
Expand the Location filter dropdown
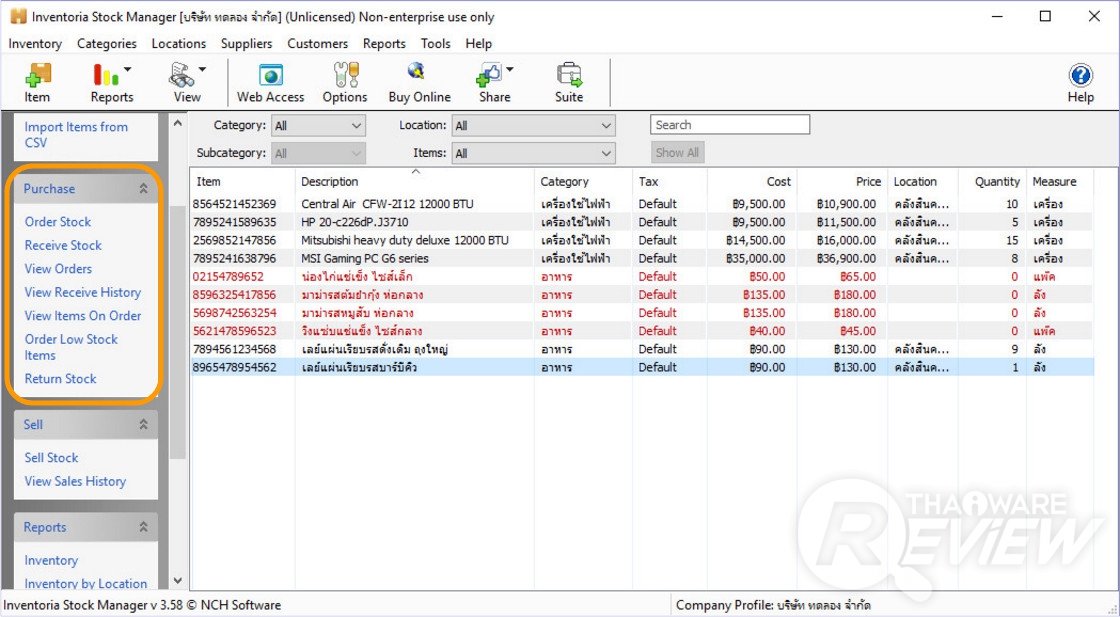(x=533, y=126)
